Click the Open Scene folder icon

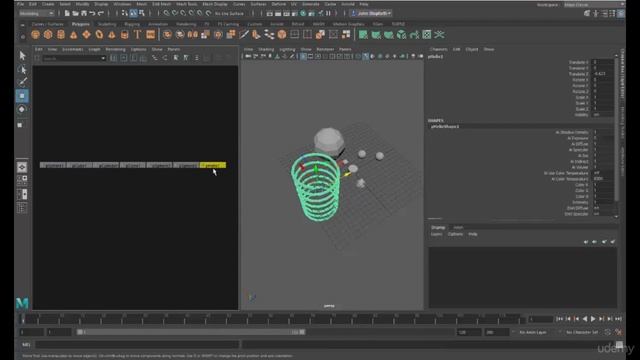point(76,13)
